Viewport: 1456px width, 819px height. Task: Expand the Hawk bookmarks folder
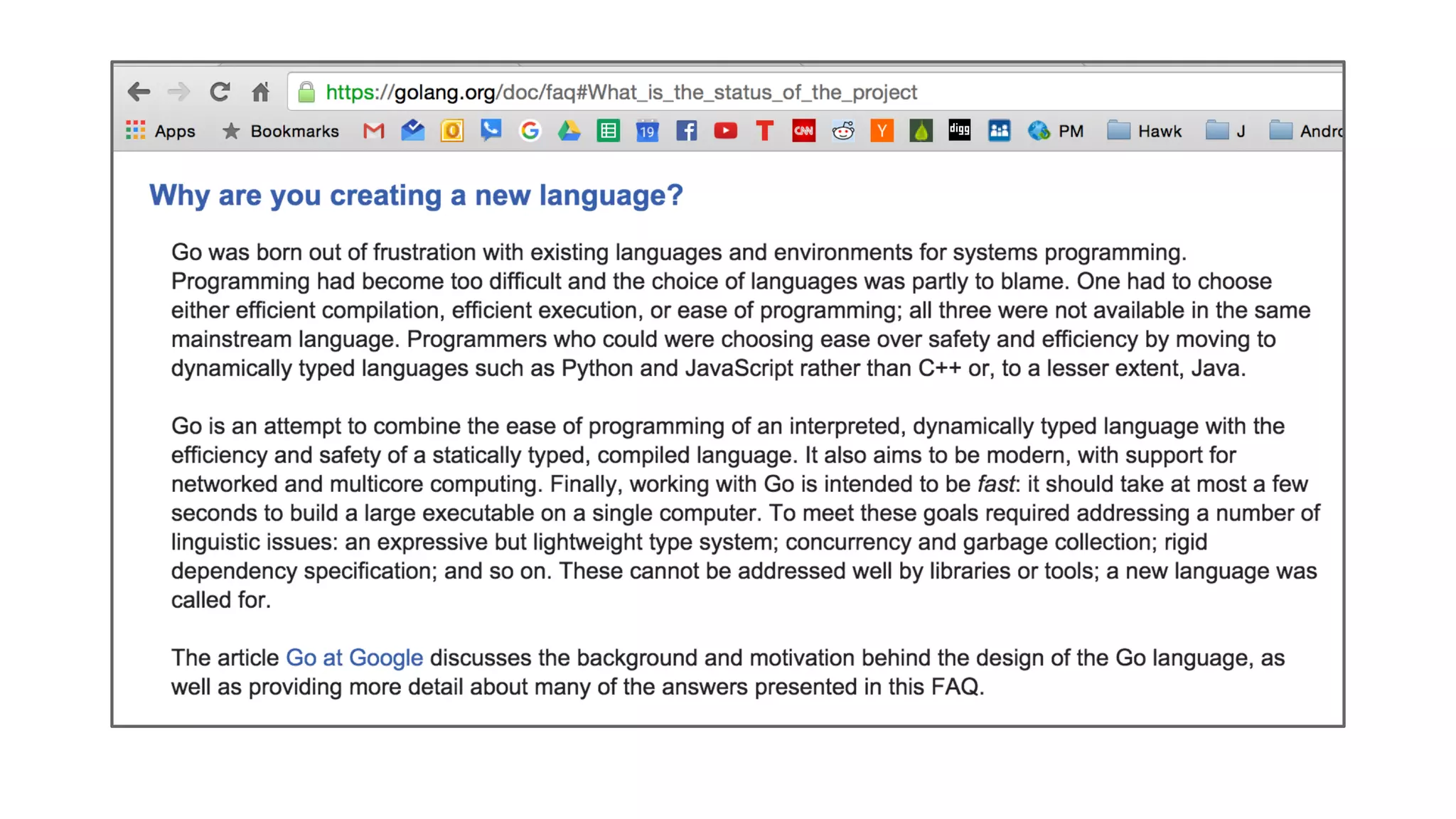(1145, 131)
